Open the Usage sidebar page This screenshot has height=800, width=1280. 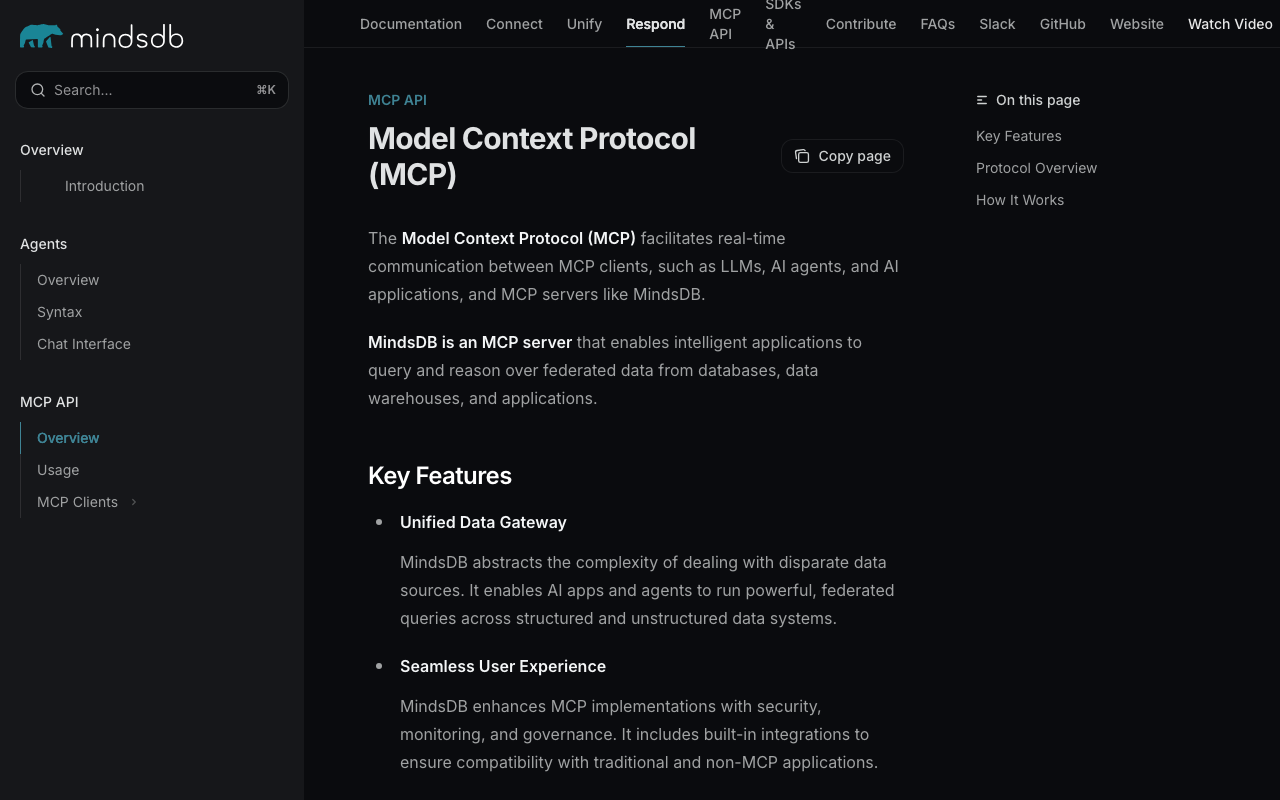coord(58,470)
